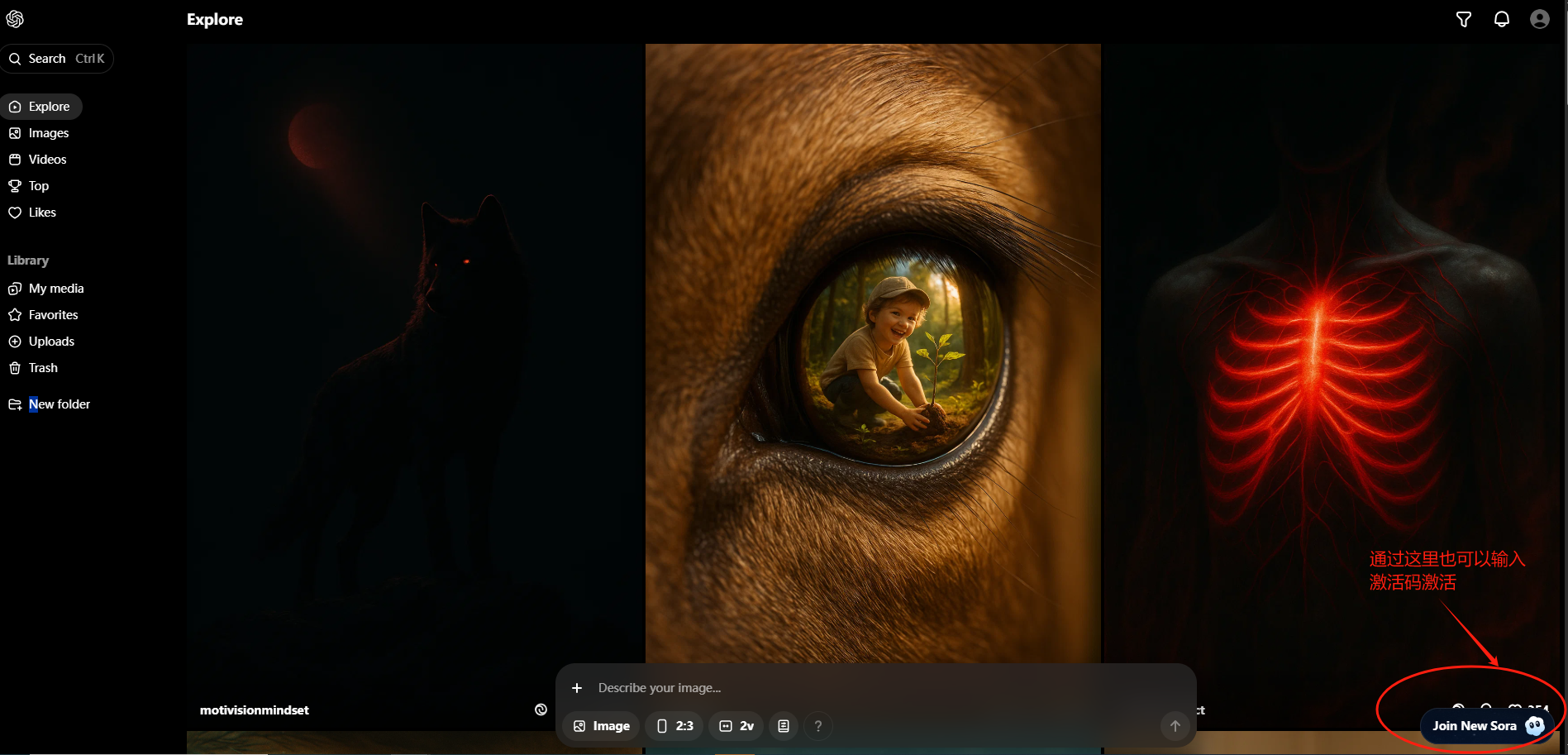Go to Images in the sidebar
This screenshot has height=755, width=1568.
[48, 133]
